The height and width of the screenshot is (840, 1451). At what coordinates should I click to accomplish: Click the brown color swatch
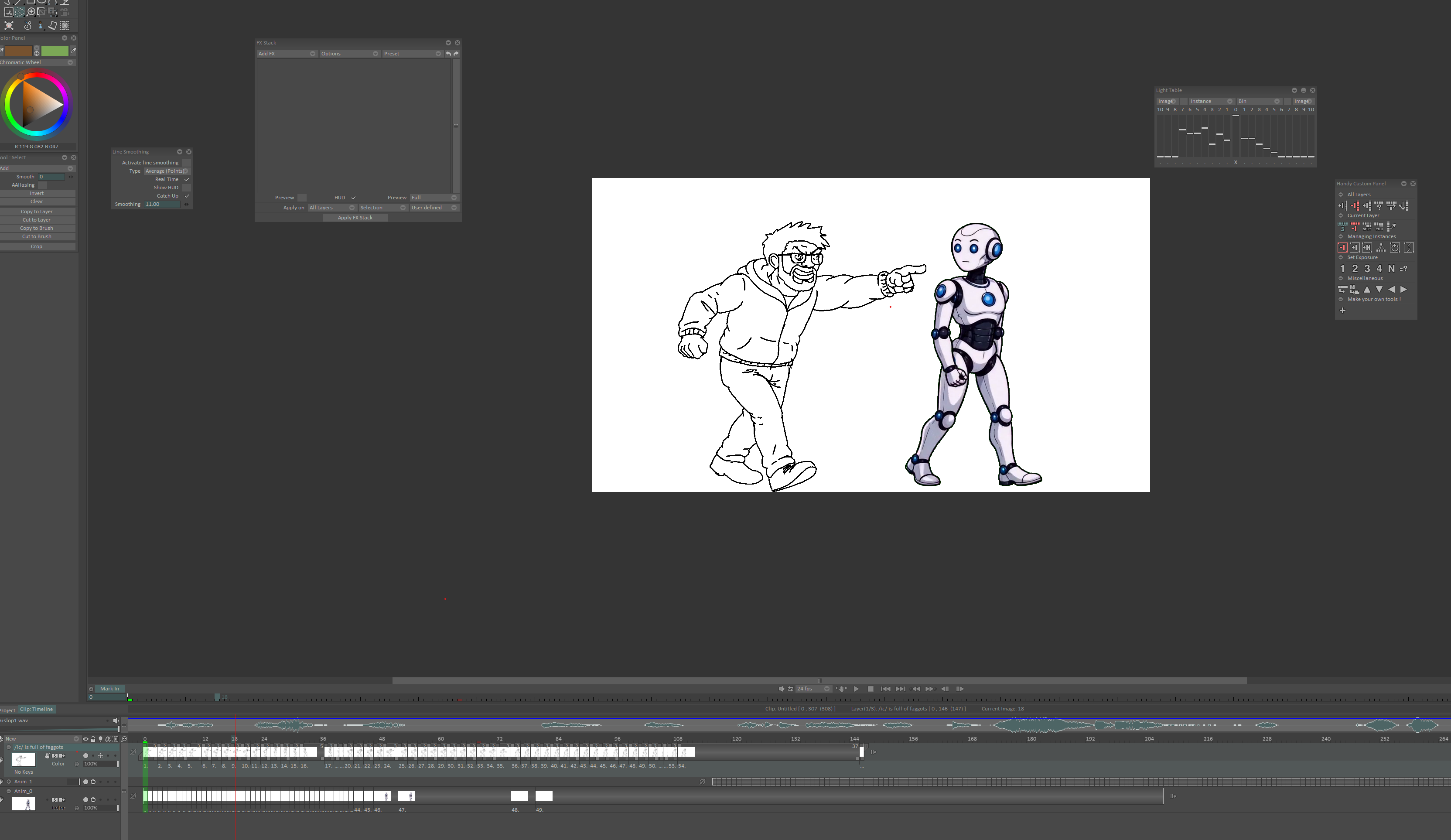18,51
